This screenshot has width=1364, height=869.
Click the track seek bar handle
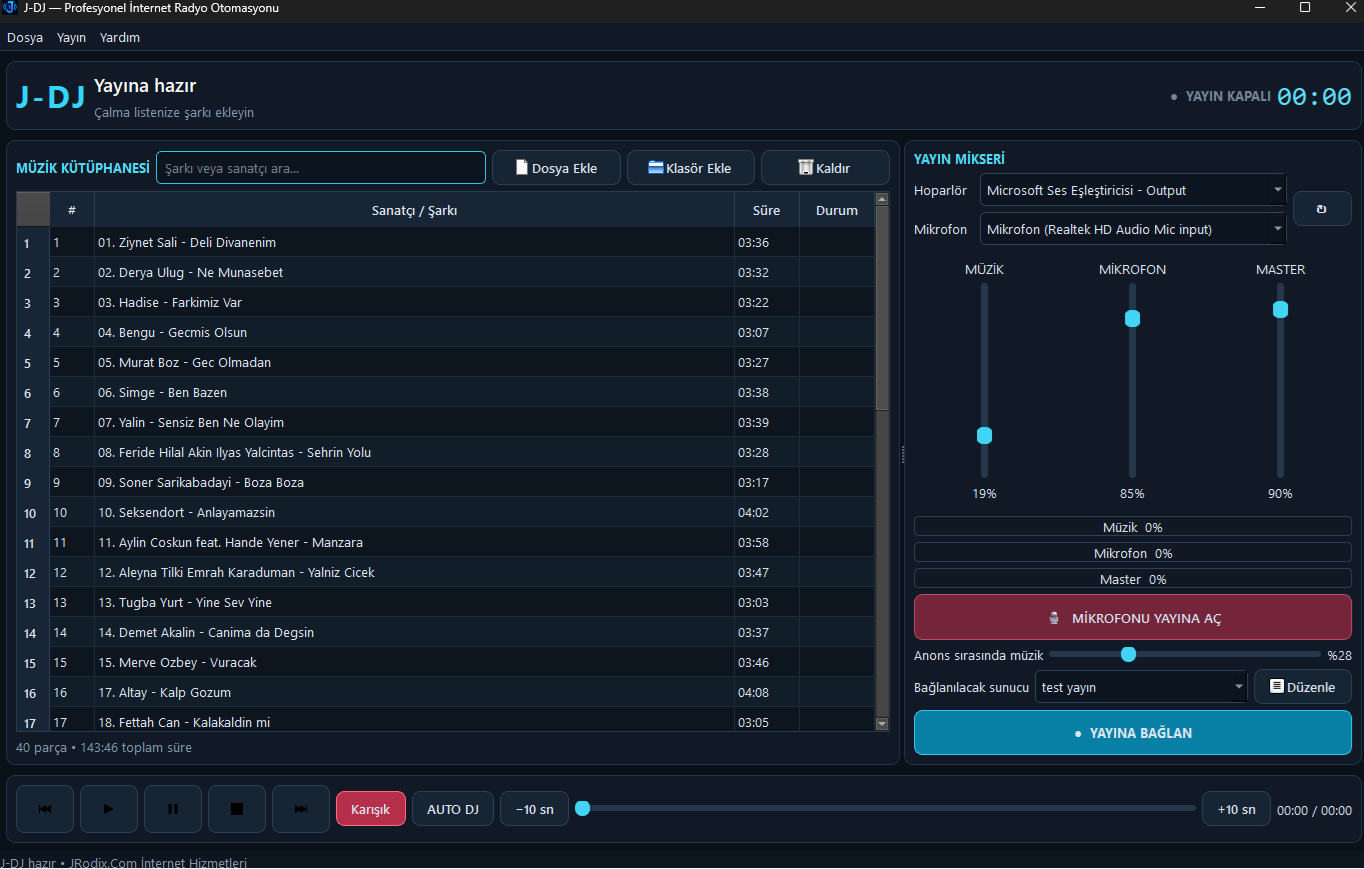tap(582, 808)
